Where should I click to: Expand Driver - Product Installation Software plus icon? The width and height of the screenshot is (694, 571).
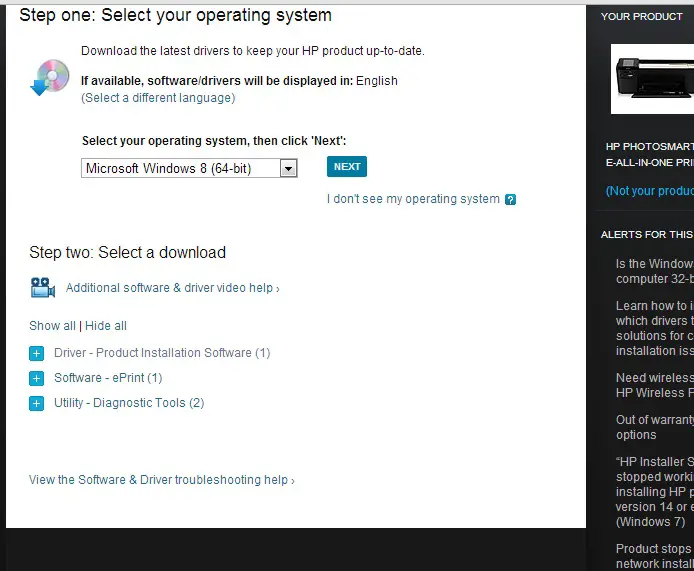tap(36, 353)
